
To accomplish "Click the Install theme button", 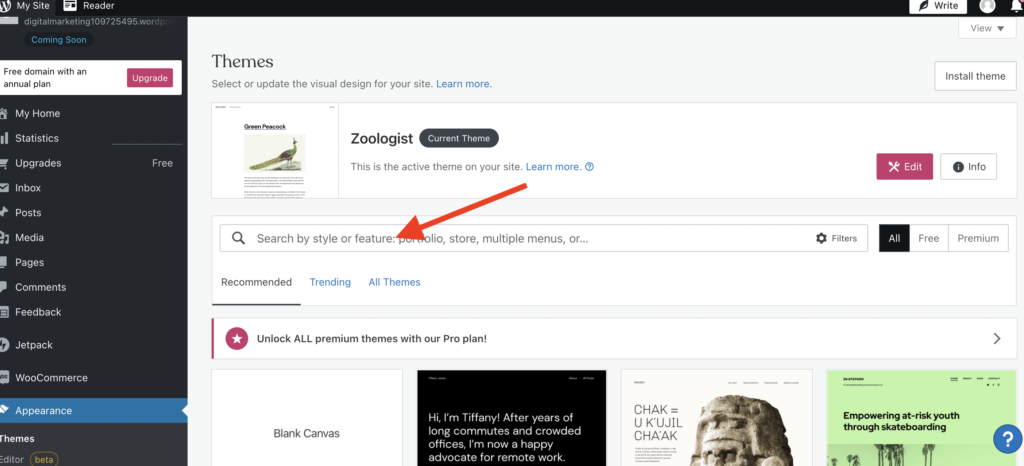I will coord(975,76).
